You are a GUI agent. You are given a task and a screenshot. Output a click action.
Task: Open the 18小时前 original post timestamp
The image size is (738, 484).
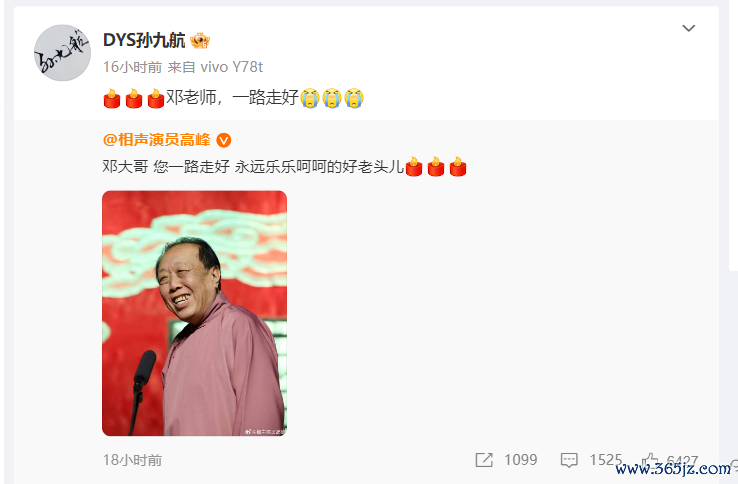(133, 460)
